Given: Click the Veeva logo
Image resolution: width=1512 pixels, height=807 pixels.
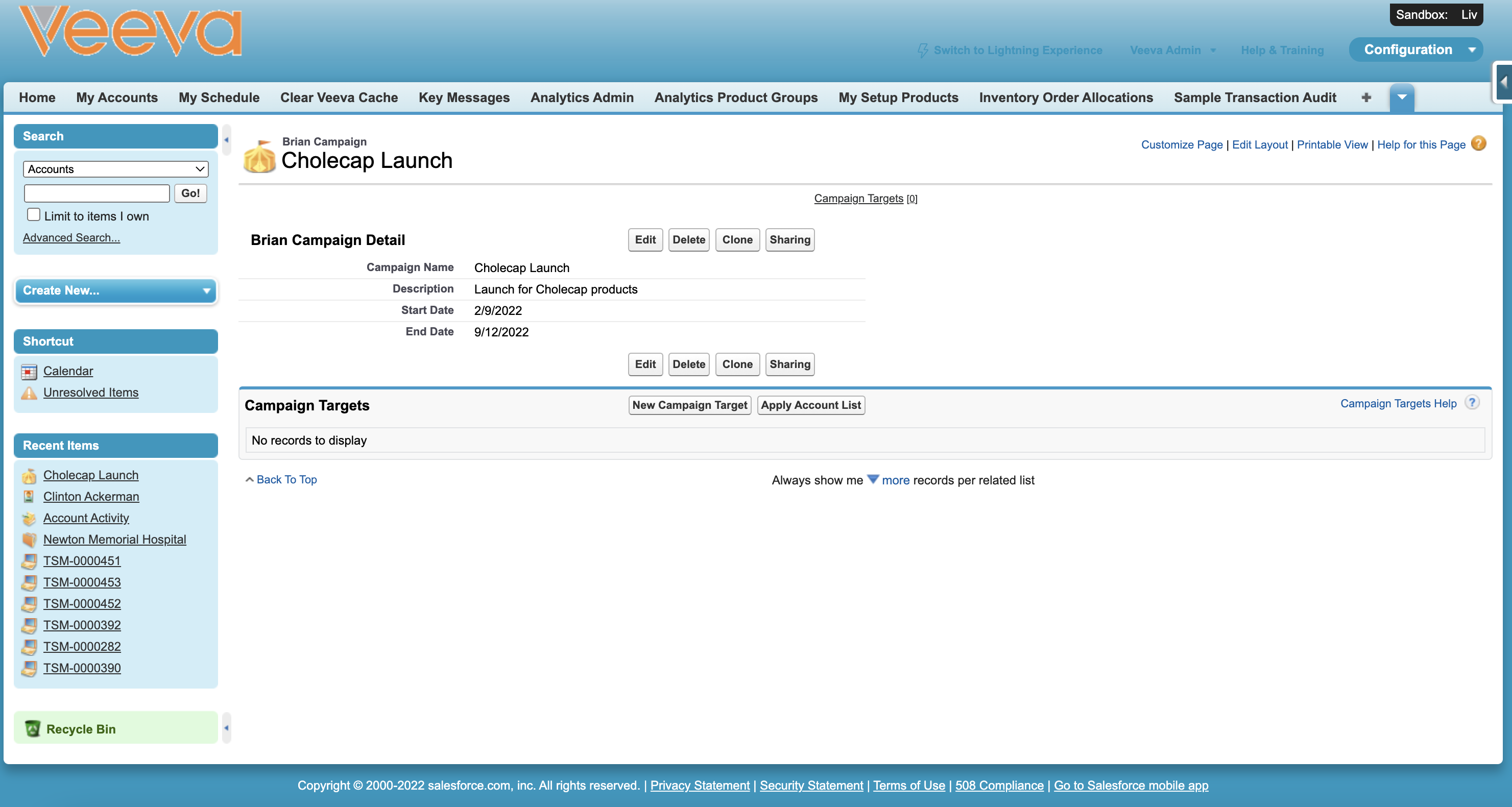Looking at the screenshot, I should 130,32.
